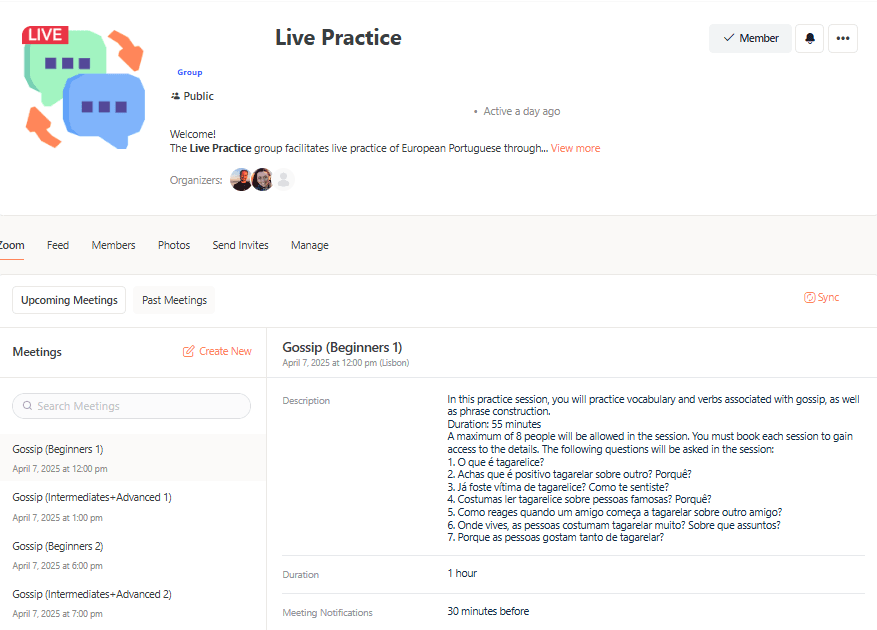Click the third placeholder organizer avatar

284,180
